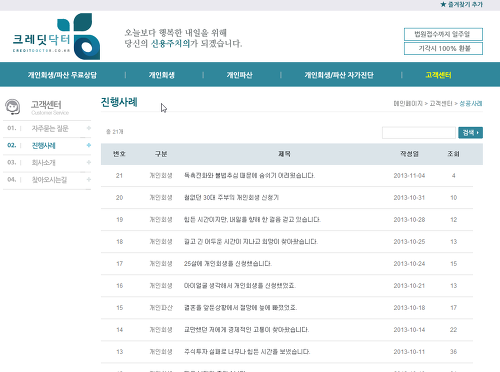Click the 고객센터 headset face icon

click(13, 107)
